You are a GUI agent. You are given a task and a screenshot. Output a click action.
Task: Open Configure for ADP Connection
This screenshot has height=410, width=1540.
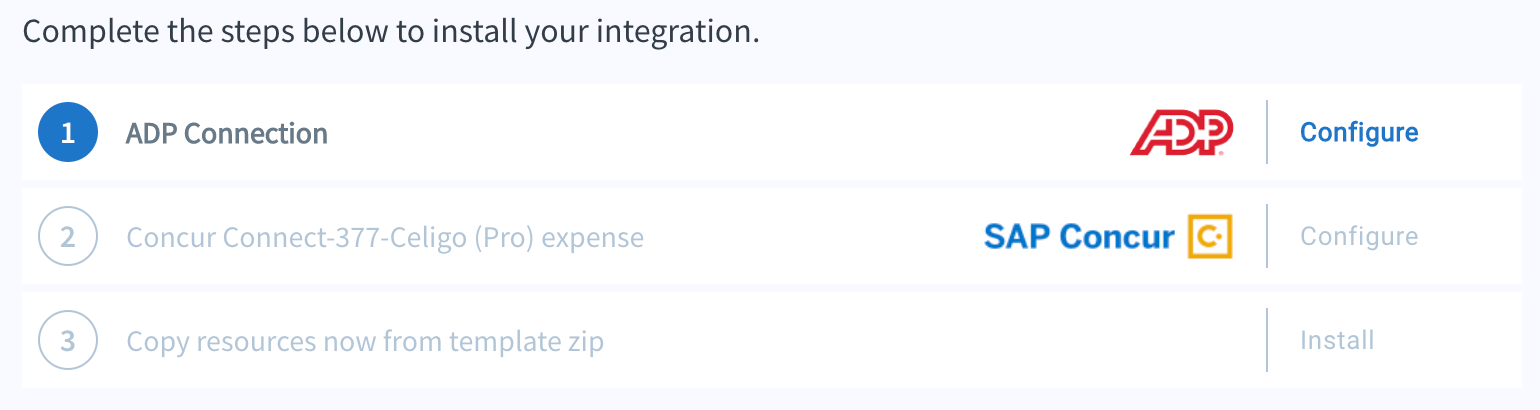click(1359, 132)
